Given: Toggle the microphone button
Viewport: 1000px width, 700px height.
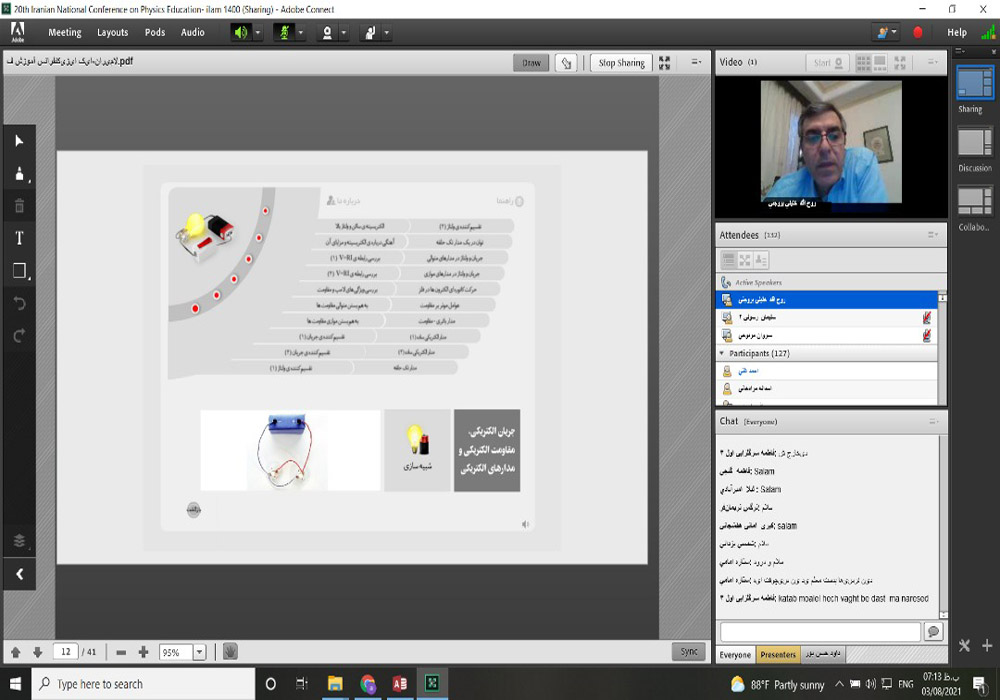Looking at the screenshot, I should (284, 32).
